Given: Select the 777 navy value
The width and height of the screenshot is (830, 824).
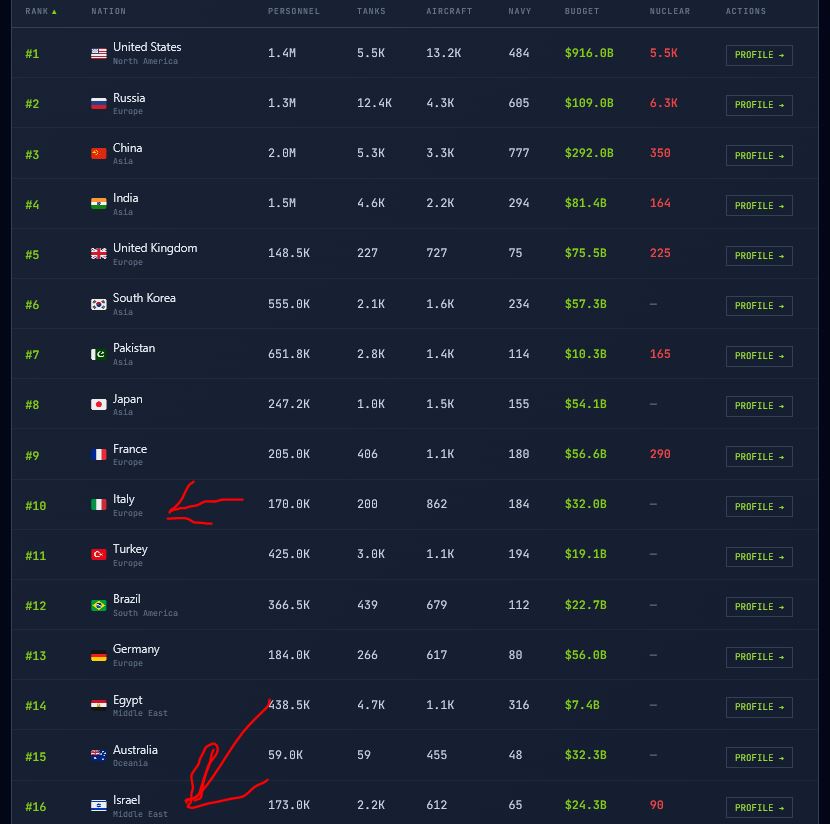Looking at the screenshot, I should pos(519,153).
